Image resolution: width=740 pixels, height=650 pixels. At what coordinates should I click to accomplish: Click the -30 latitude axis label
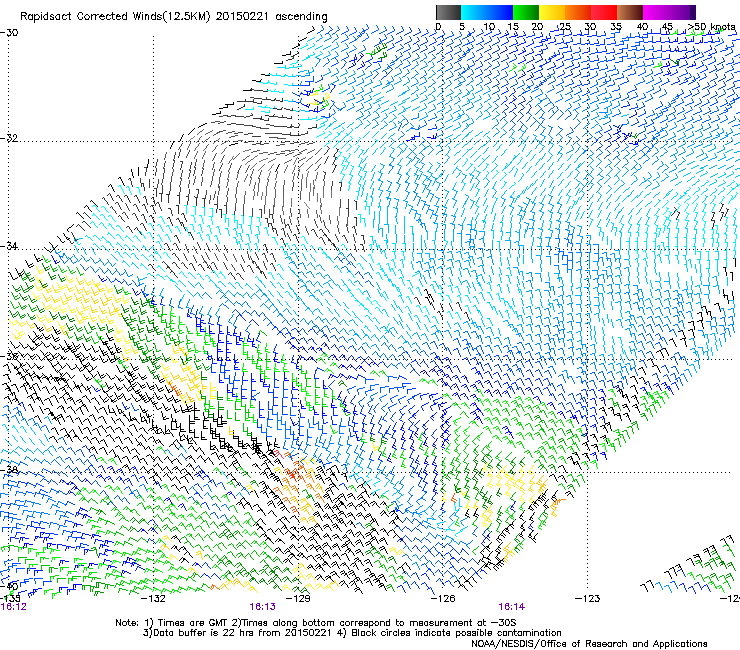[9, 33]
